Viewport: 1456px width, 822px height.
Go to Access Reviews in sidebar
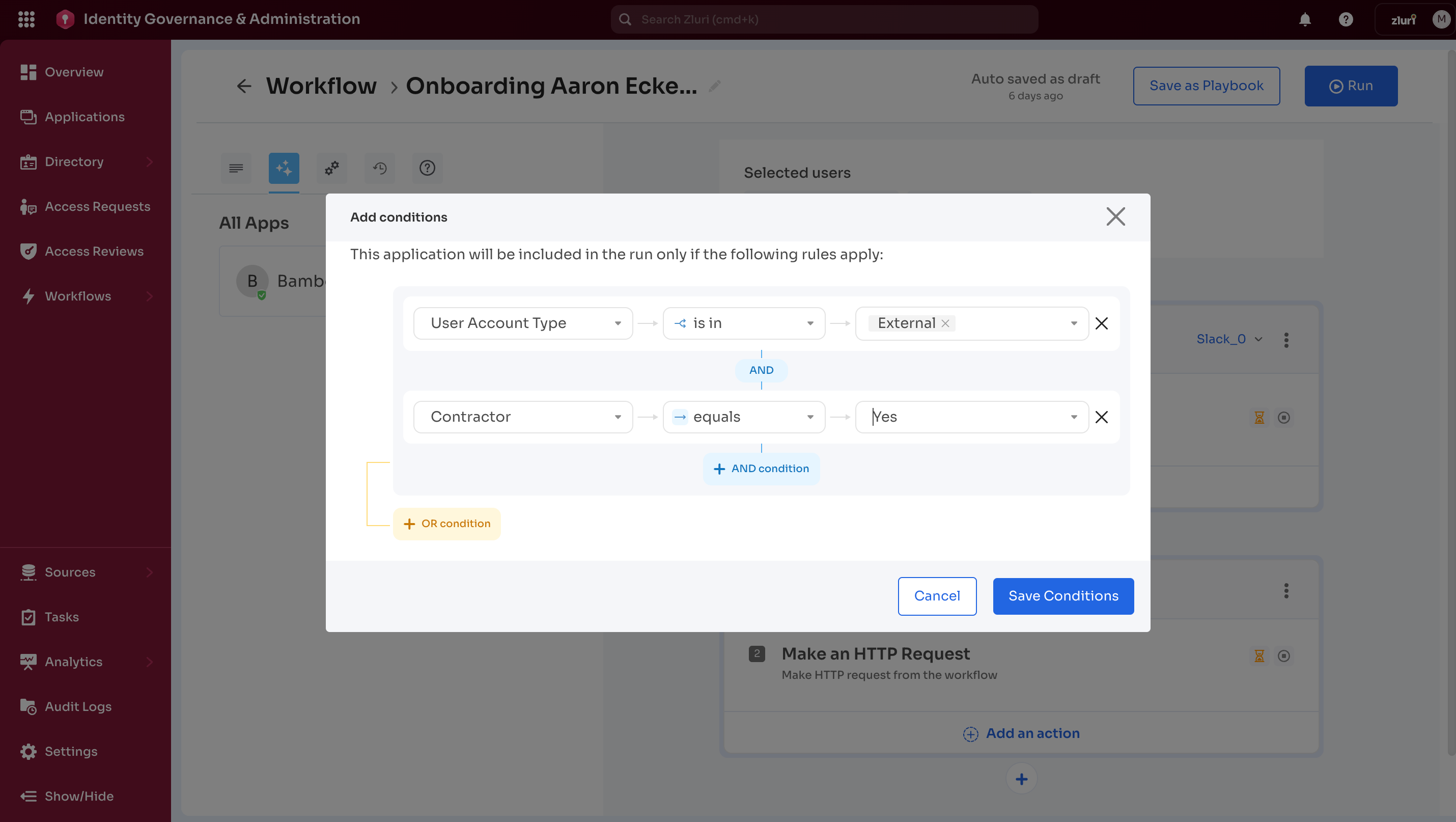(x=94, y=252)
